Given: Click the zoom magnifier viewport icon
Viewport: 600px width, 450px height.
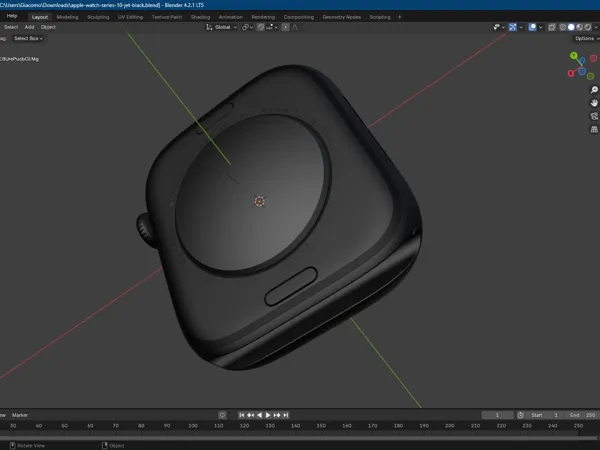Looking at the screenshot, I should pos(594,90).
